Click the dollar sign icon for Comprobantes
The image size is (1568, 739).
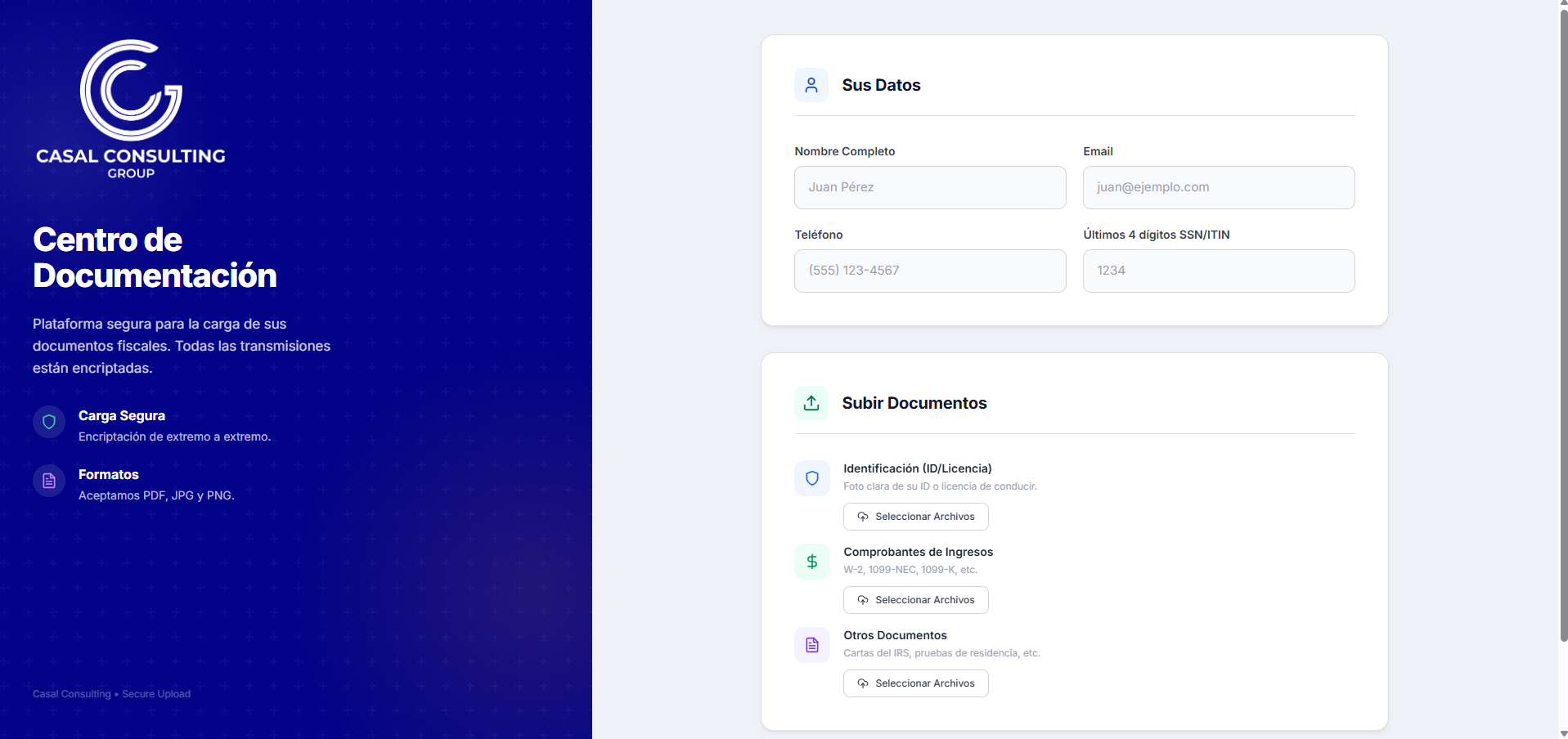tap(811, 562)
